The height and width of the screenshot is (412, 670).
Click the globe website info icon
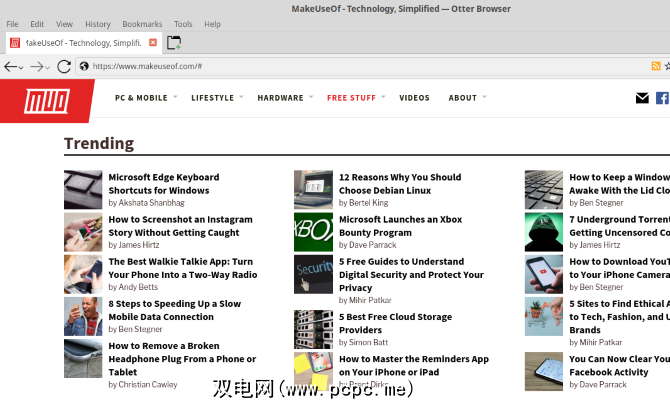click(x=84, y=66)
